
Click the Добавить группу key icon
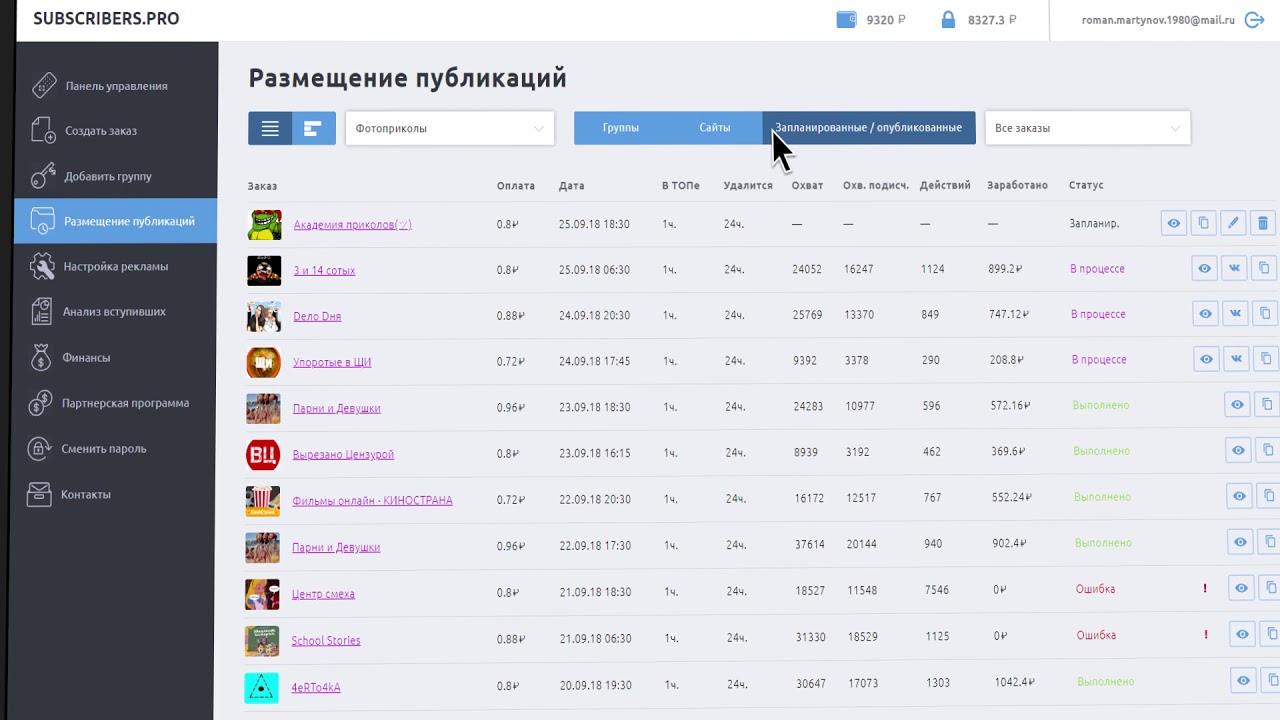tap(43, 176)
